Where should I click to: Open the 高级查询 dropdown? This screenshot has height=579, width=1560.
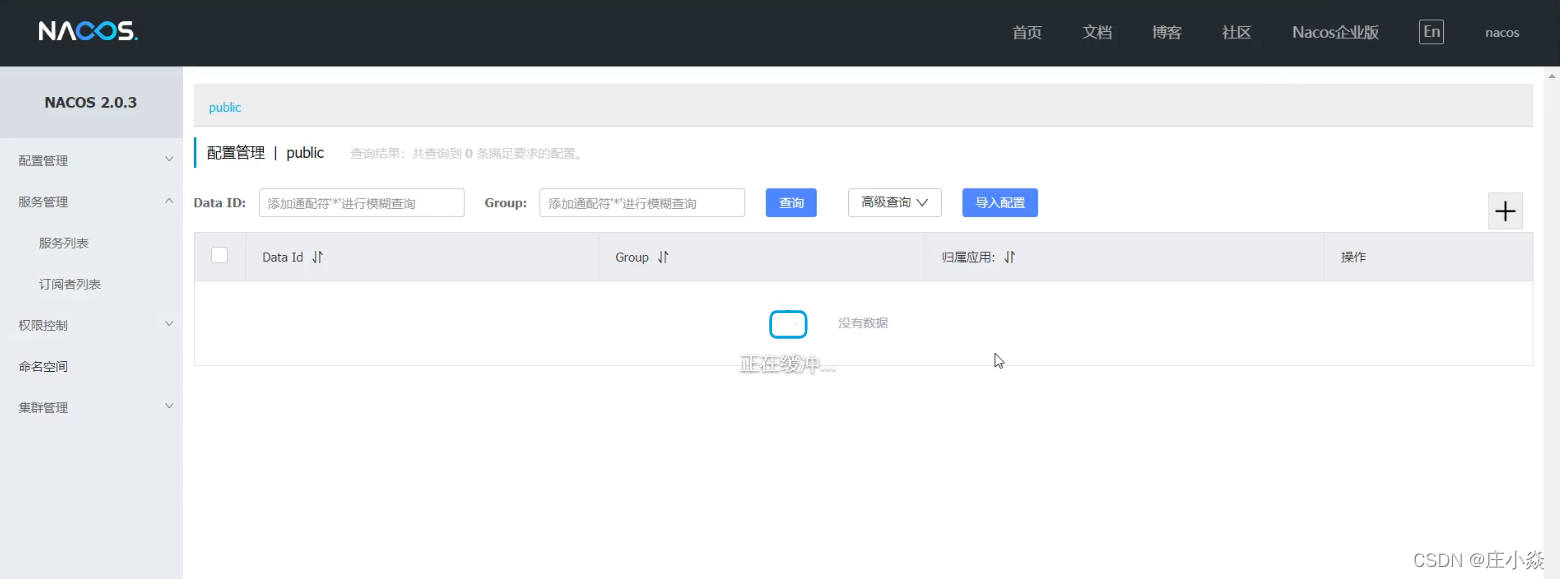[895, 202]
